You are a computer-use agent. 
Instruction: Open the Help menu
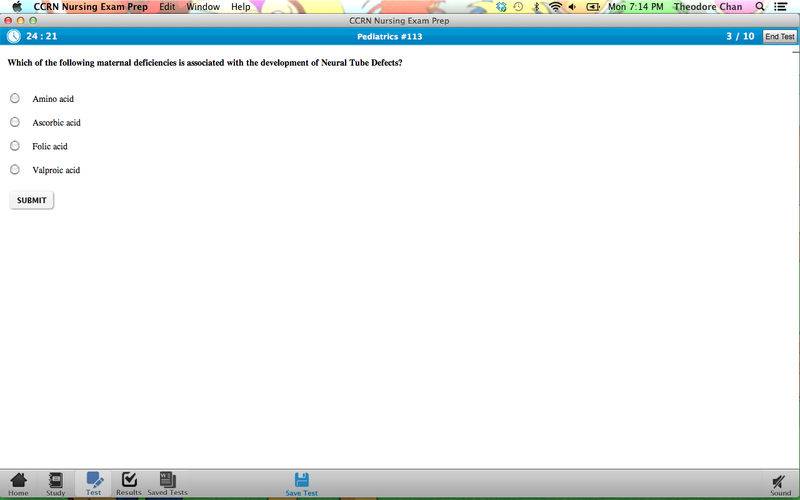click(x=240, y=7)
